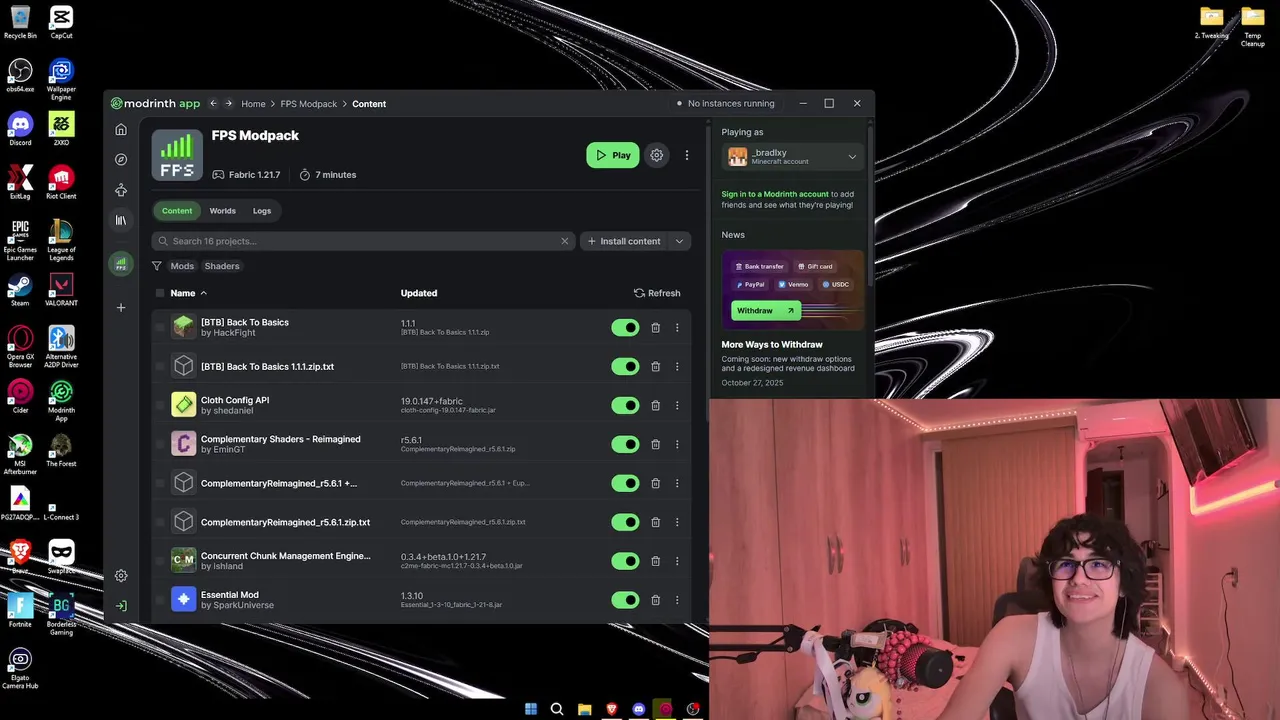Image resolution: width=1280 pixels, height=720 pixels.
Task: Click the right panel vertical scrollbar
Action: point(872,206)
